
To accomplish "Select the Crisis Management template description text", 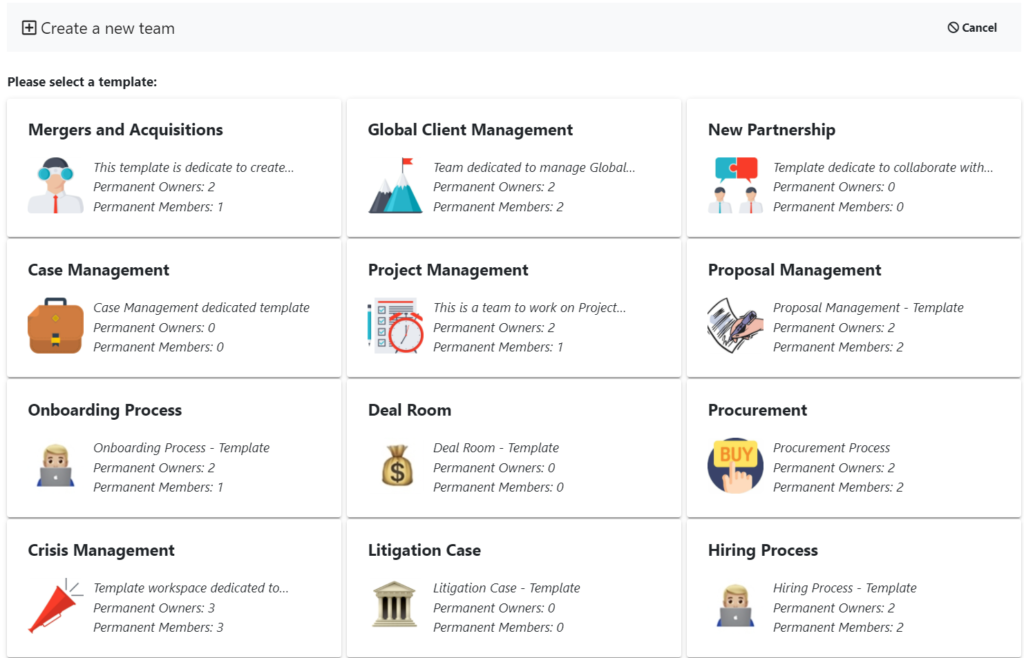I will (191, 588).
